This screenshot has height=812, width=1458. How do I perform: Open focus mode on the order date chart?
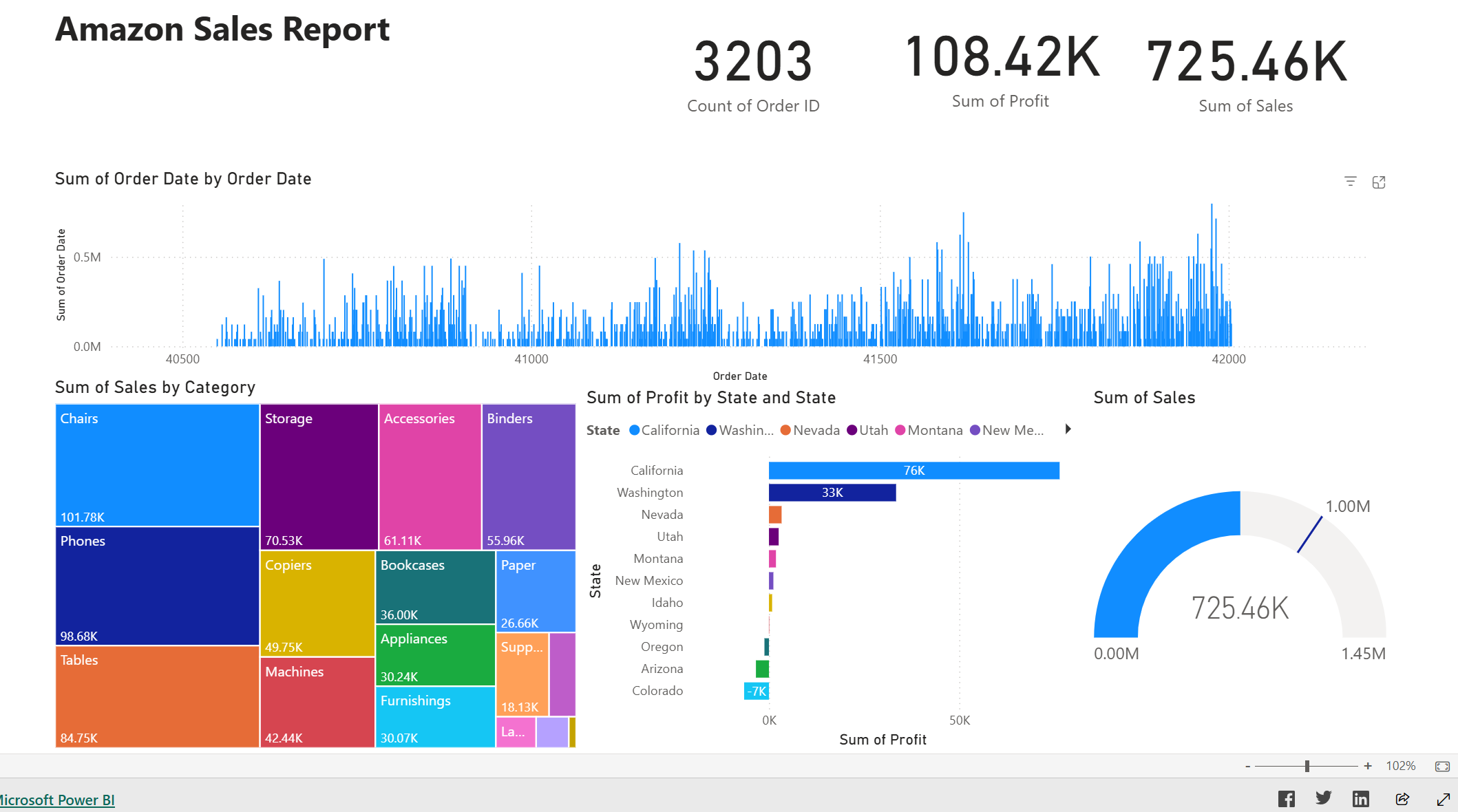[1379, 181]
